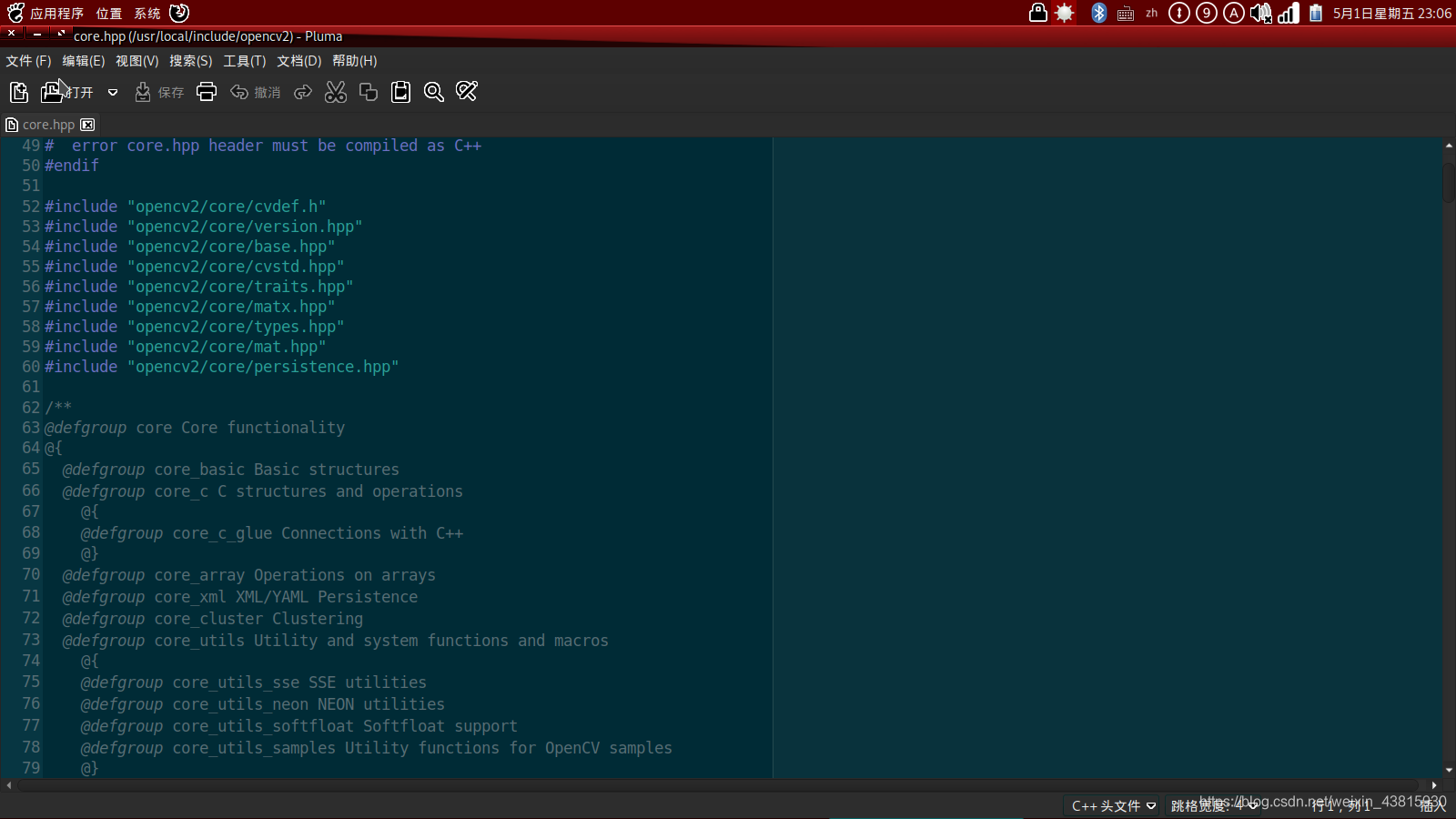
Task: Cut selection with the scissors icon
Action: [336, 92]
